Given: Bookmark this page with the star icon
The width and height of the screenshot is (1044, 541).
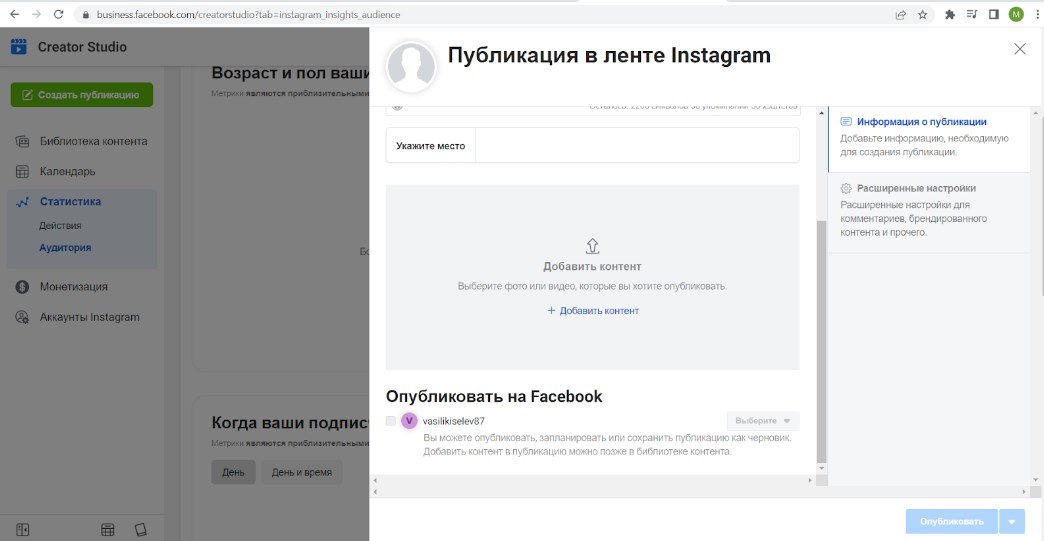Looking at the screenshot, I should pyautogui.click(x=923, y=14).
